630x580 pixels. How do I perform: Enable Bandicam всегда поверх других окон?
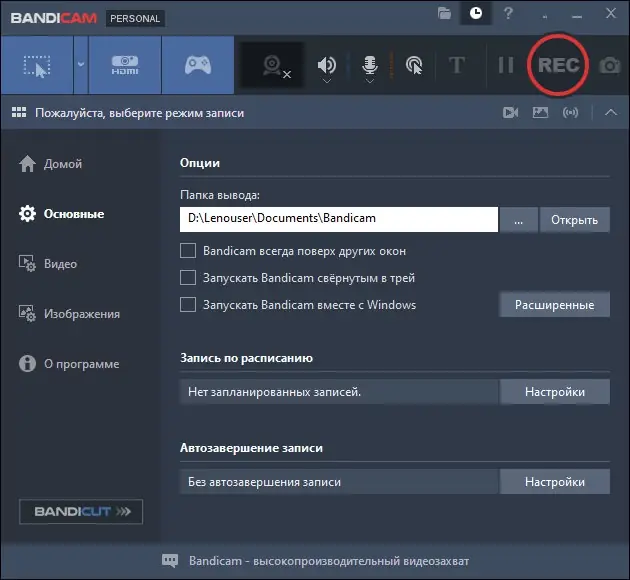188,251
